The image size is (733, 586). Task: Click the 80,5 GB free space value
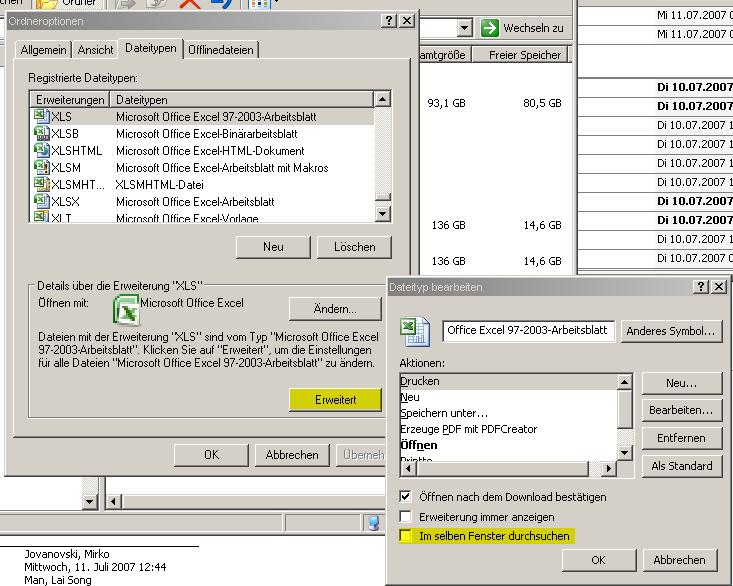(x=542, y=103)
